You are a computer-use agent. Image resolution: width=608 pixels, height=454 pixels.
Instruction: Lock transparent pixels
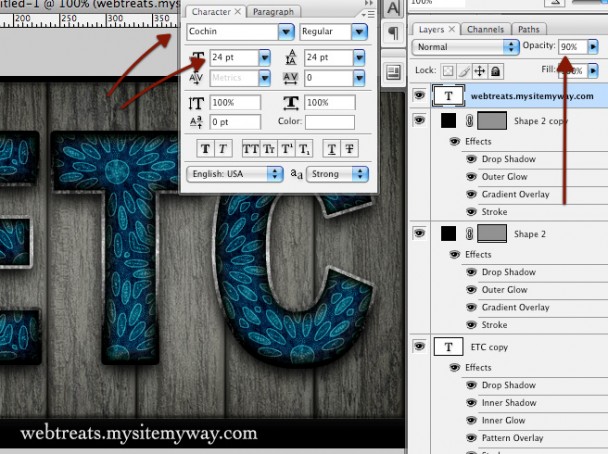tap(448, 71)
